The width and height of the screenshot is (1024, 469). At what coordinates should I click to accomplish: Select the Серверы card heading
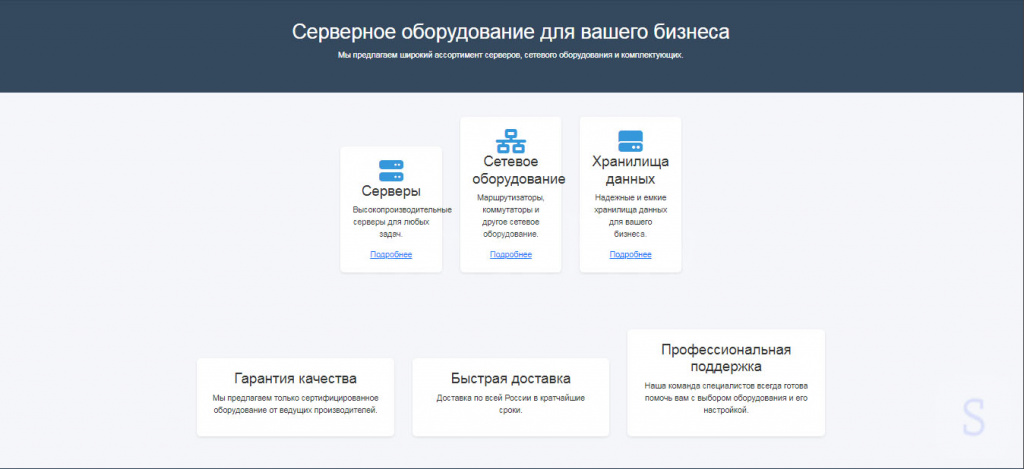391,191
